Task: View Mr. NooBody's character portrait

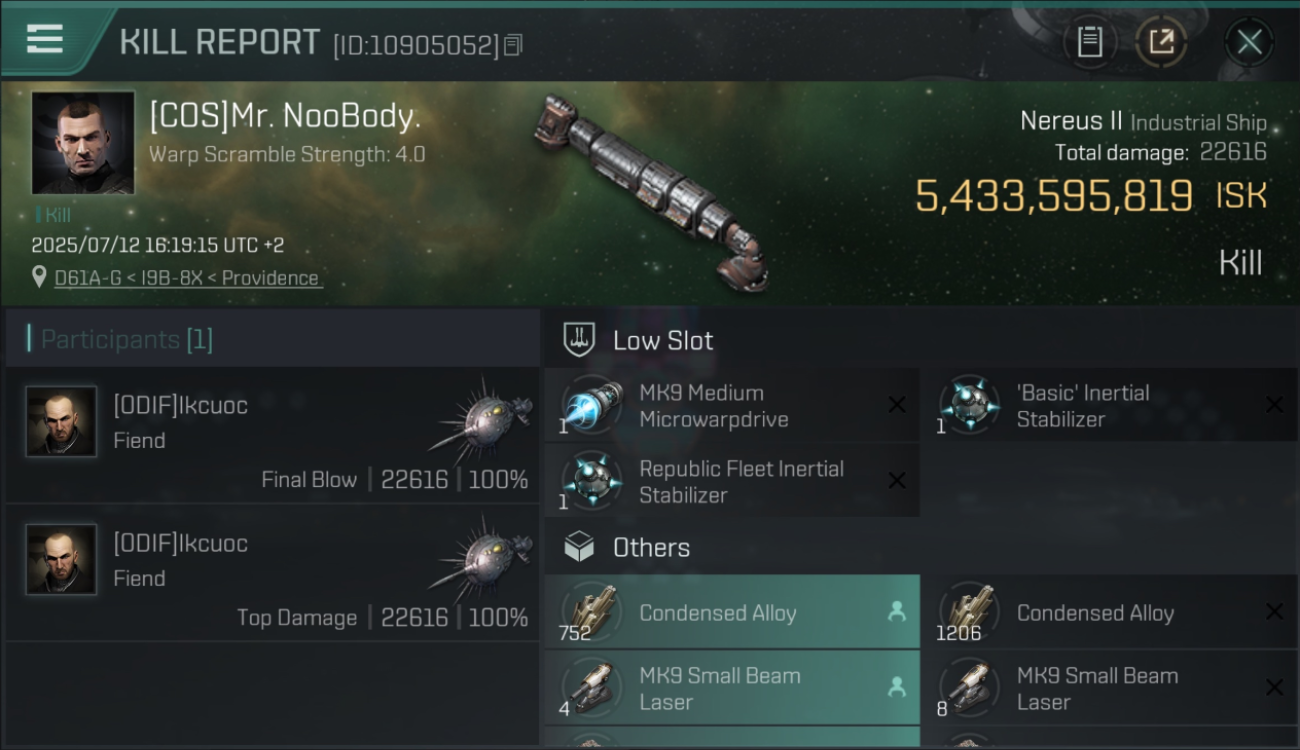Action: 83,143
